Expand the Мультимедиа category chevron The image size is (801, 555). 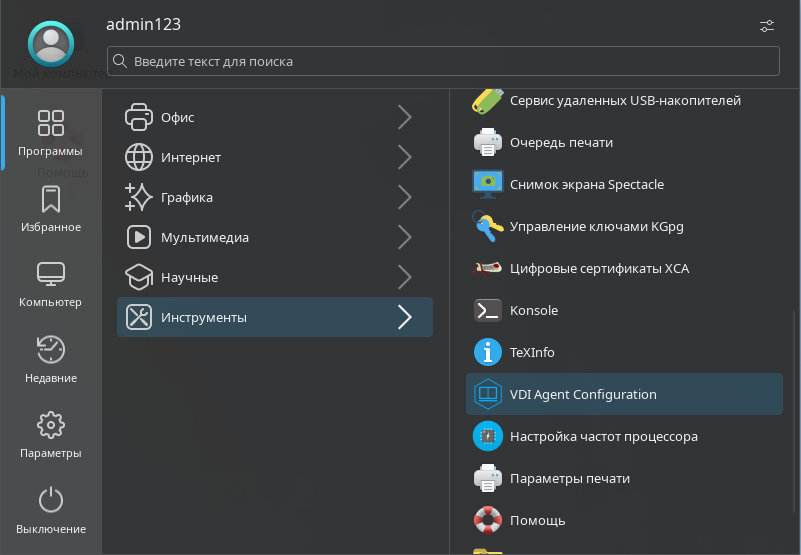coord(404,238)
